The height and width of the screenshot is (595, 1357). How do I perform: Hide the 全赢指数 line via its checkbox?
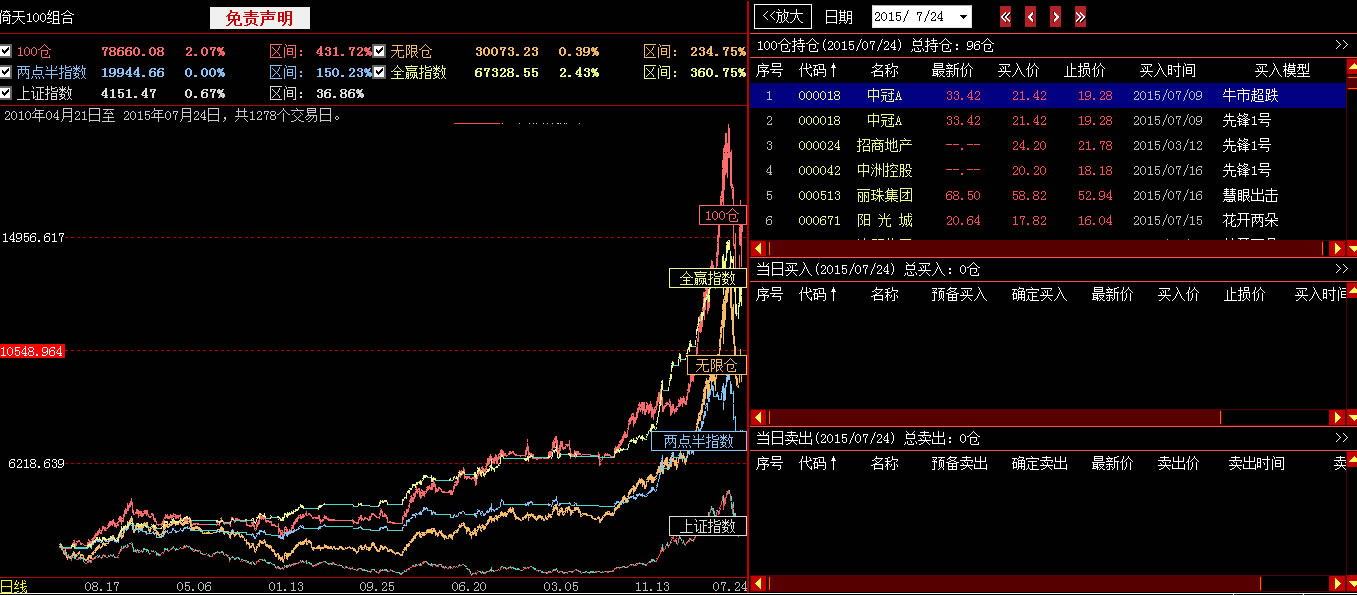click(380, 72)
